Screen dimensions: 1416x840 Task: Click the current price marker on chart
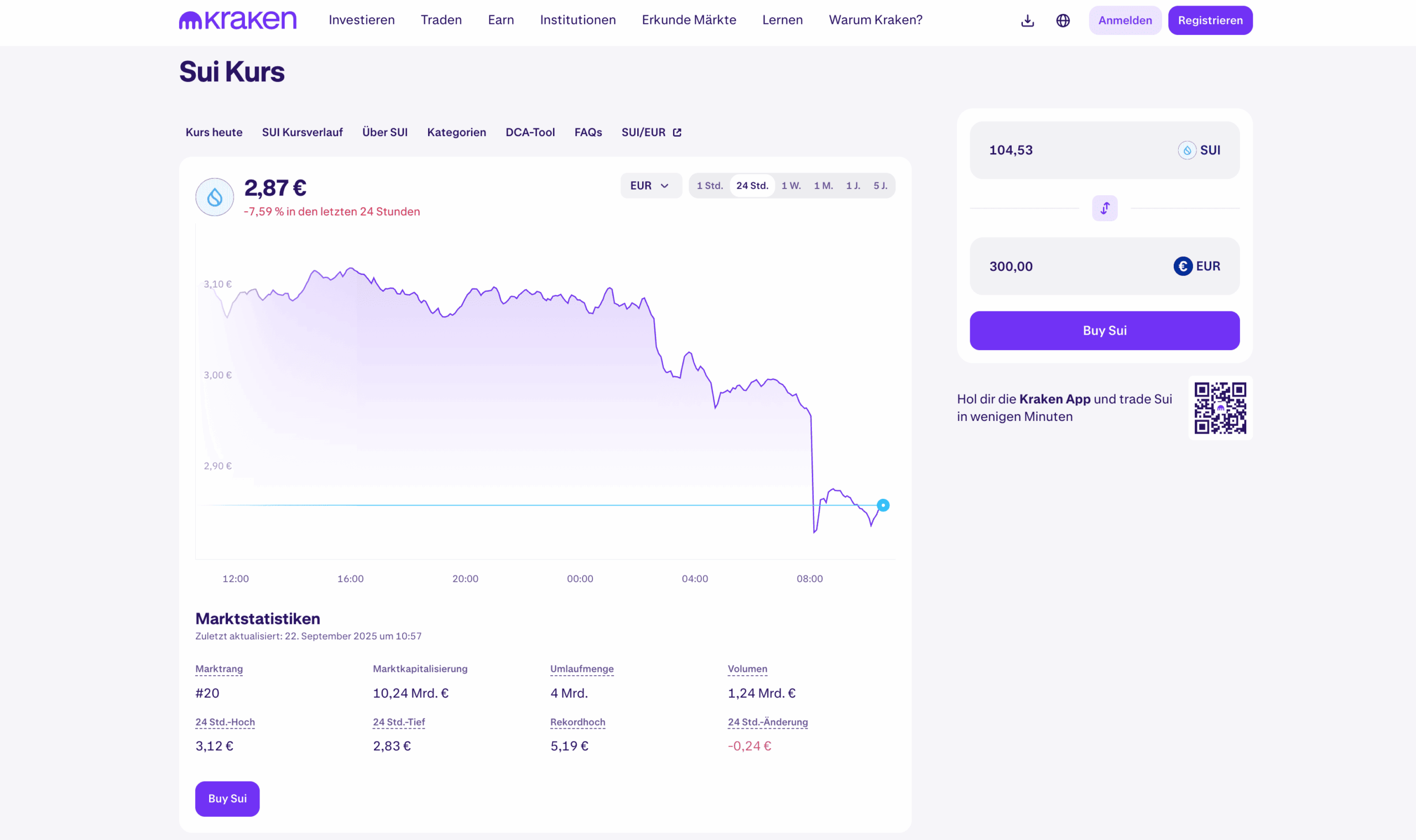(x=883, y=505)
